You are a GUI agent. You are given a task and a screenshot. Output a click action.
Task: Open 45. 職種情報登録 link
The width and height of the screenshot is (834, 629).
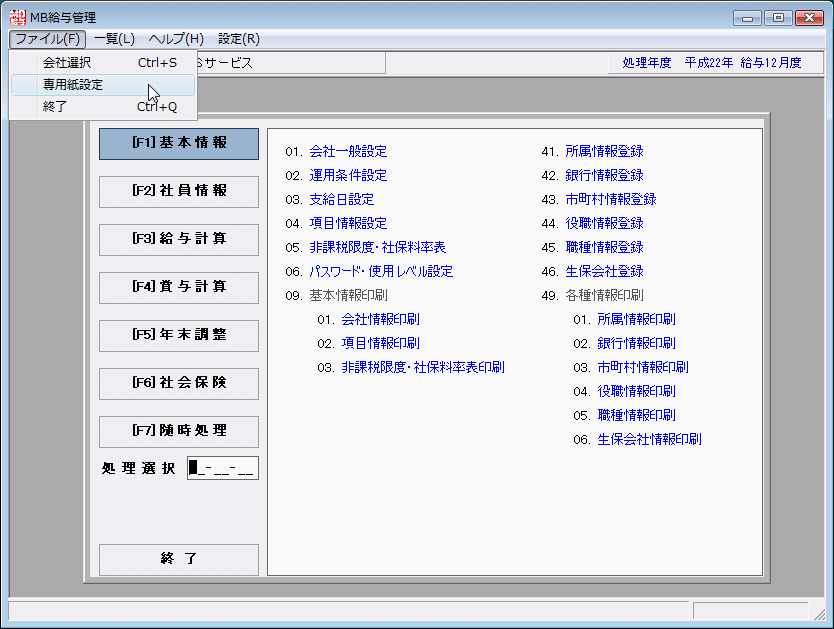[x=604, y=247]
